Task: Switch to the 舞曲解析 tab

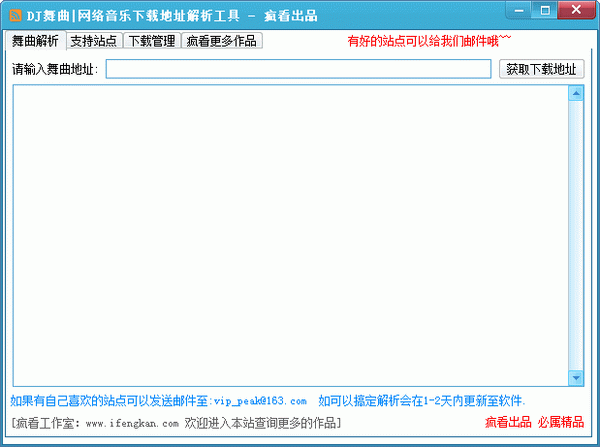Action: pos(35,41)
